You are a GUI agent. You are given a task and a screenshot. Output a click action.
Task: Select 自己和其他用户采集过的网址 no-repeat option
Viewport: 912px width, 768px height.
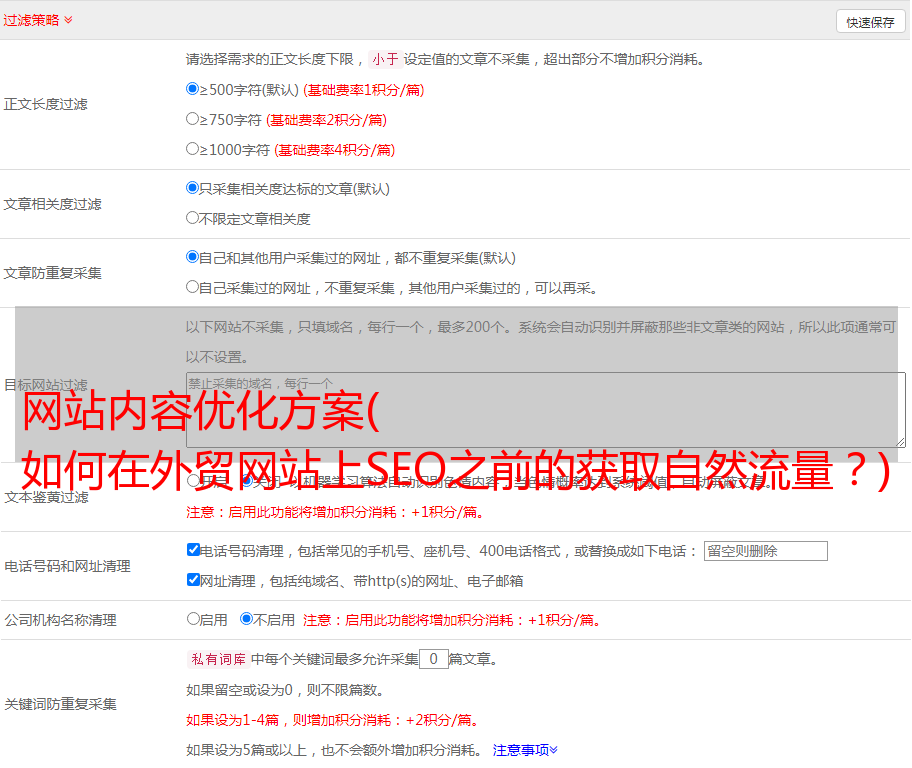pyautogui.click(x=193, y=257)
